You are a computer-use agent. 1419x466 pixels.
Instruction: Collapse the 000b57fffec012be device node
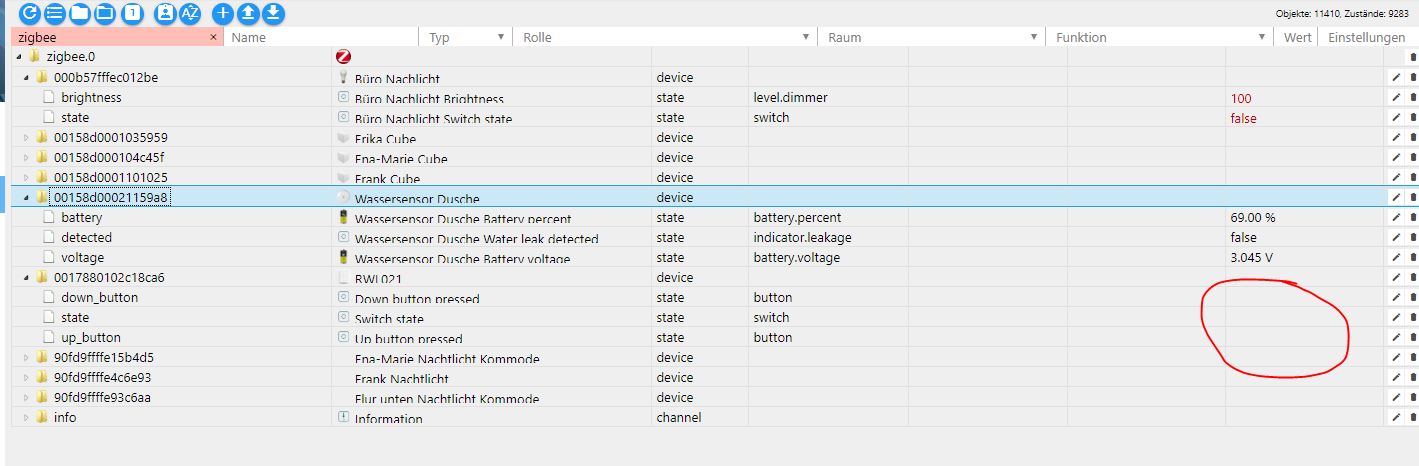27,77
